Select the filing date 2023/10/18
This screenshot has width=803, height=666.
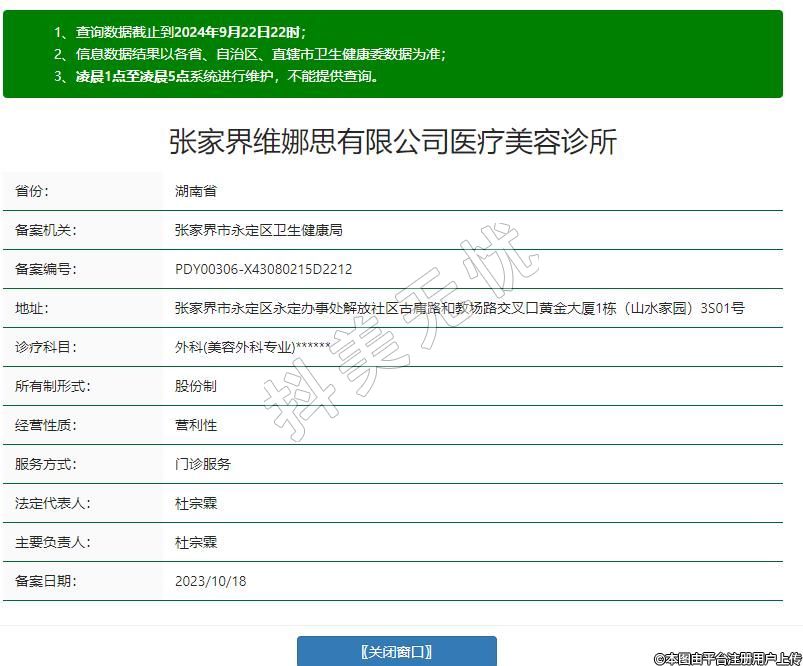click(210, 581)
